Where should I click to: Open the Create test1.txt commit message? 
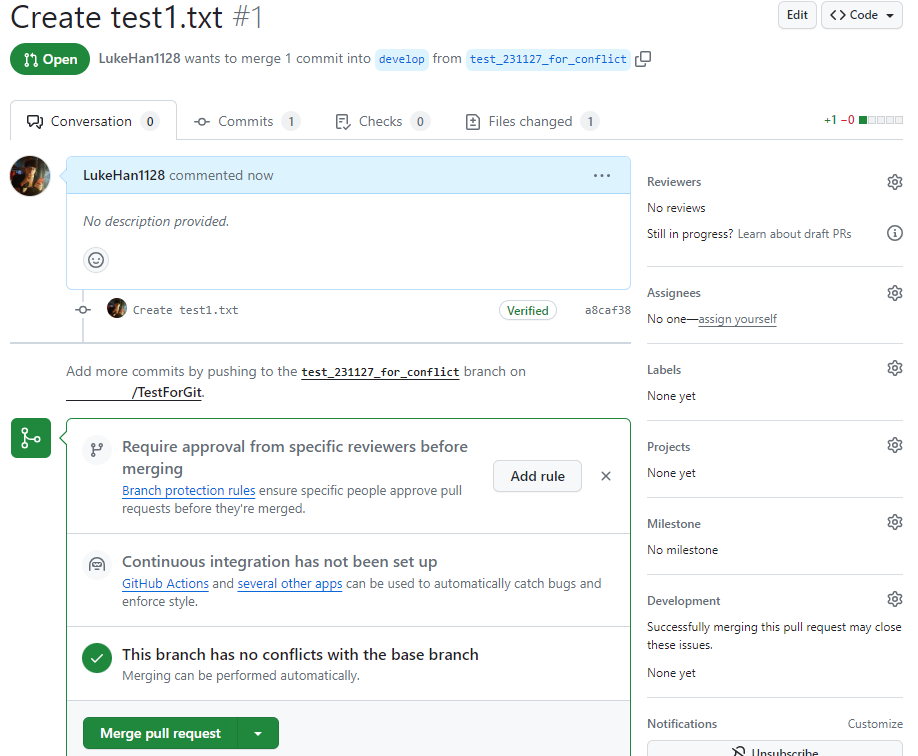click(x=186, y=310)
